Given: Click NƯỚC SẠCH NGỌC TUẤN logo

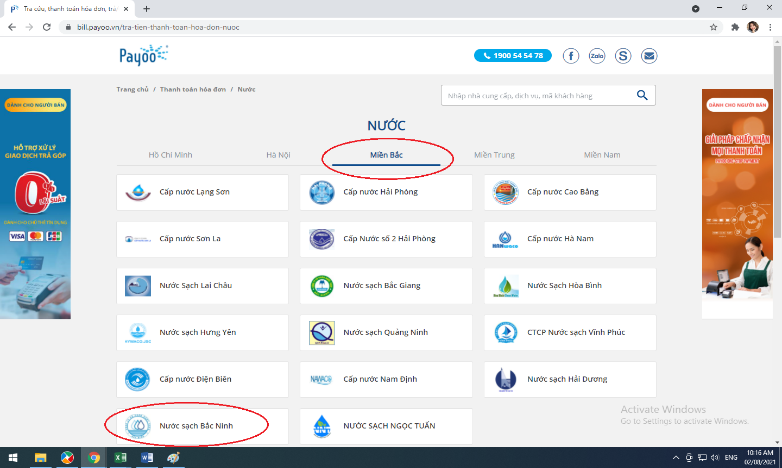Looking at the screenshot, I should (x=322, y=426).
